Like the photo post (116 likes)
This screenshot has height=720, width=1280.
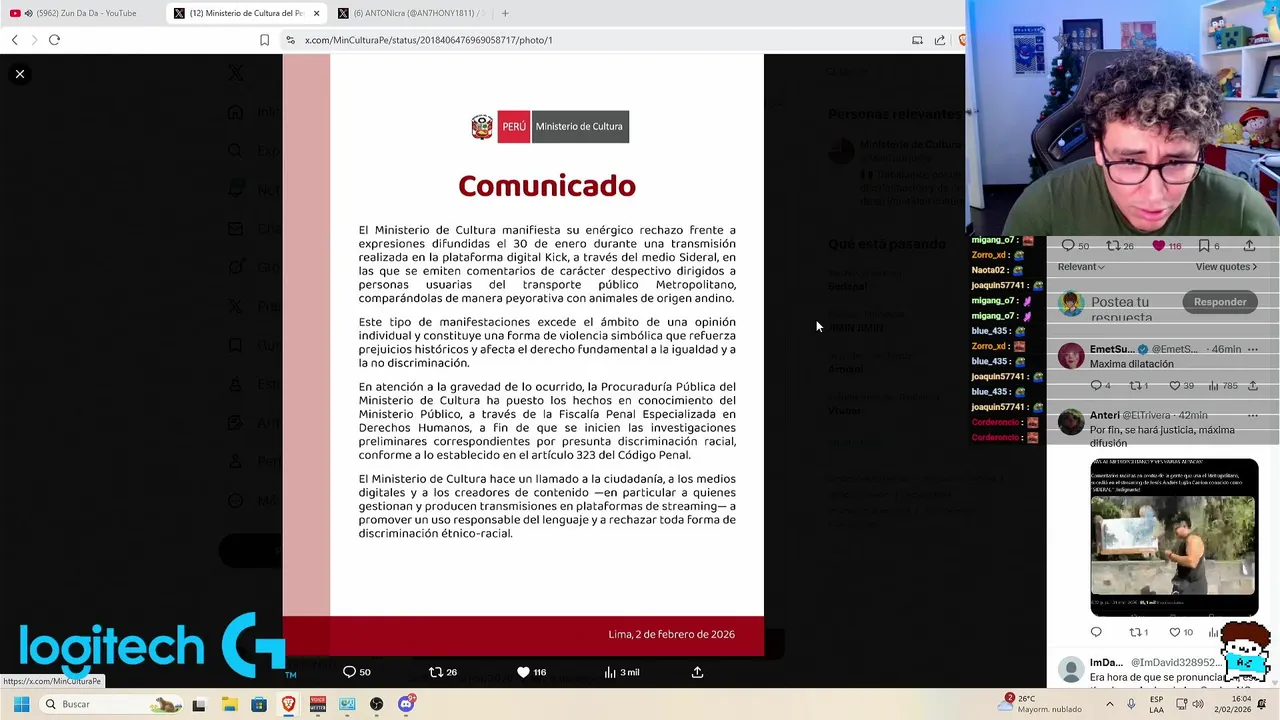point(531,672)
